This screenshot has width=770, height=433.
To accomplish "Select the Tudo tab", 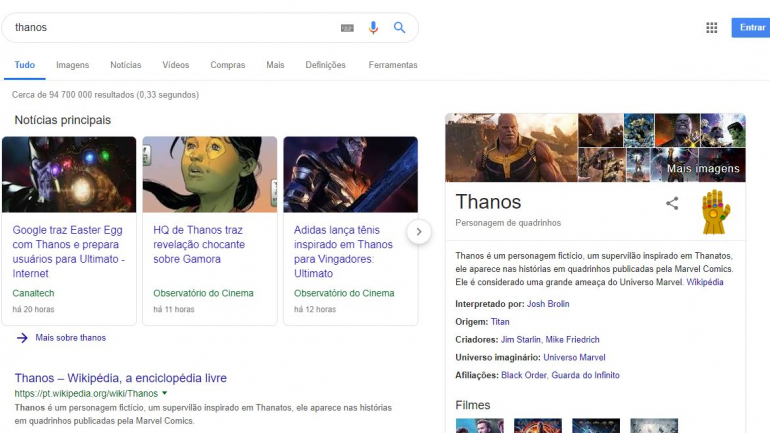I will (25, 65).
